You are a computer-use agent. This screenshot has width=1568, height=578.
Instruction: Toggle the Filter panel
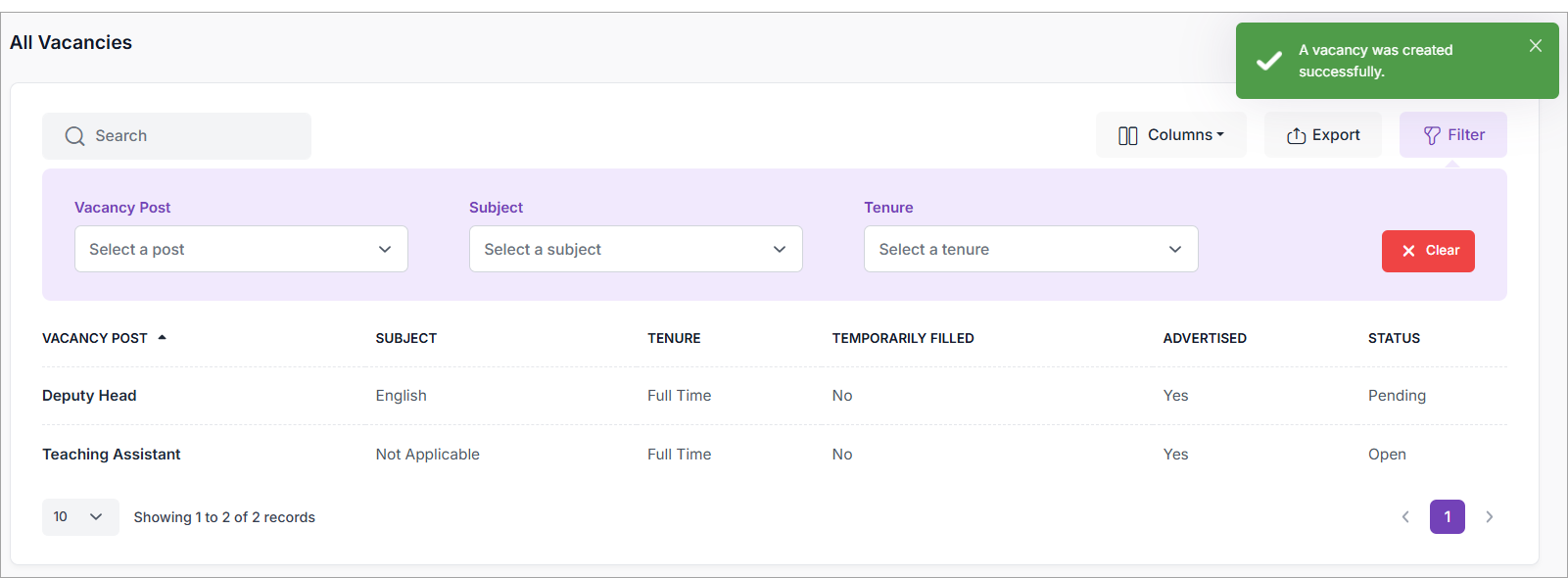pyautogui.click(x=1452, y=135)
